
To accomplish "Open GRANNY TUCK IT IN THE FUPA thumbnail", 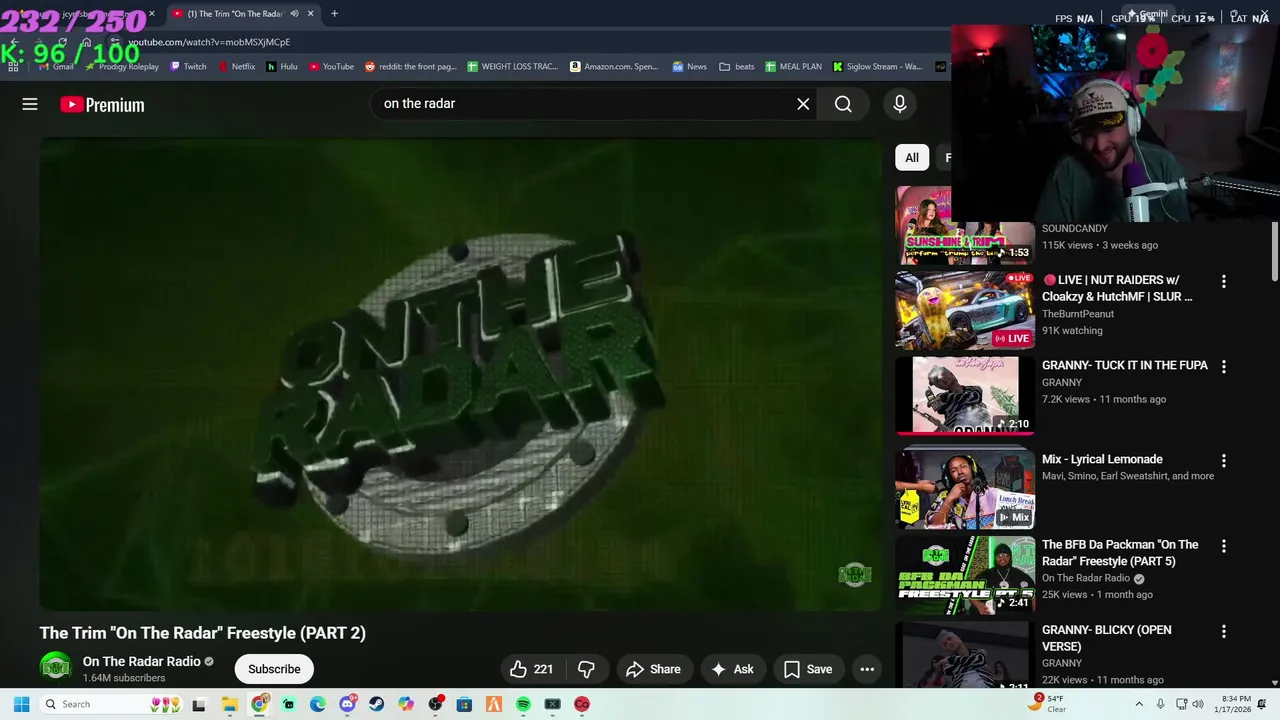I will (965, 396).
